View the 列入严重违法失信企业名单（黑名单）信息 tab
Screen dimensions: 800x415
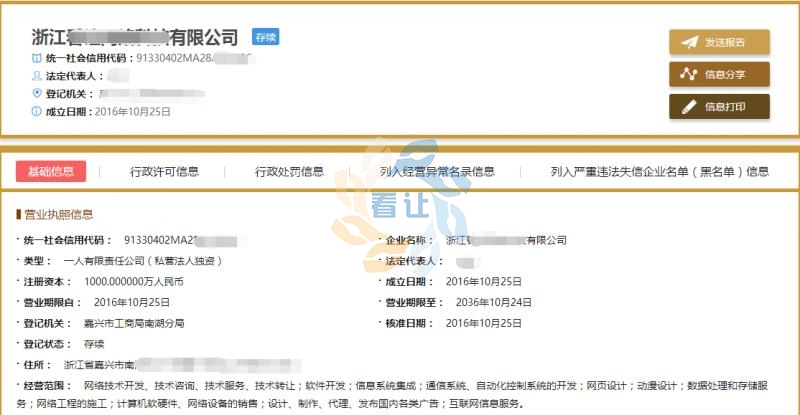coord(659,171)
